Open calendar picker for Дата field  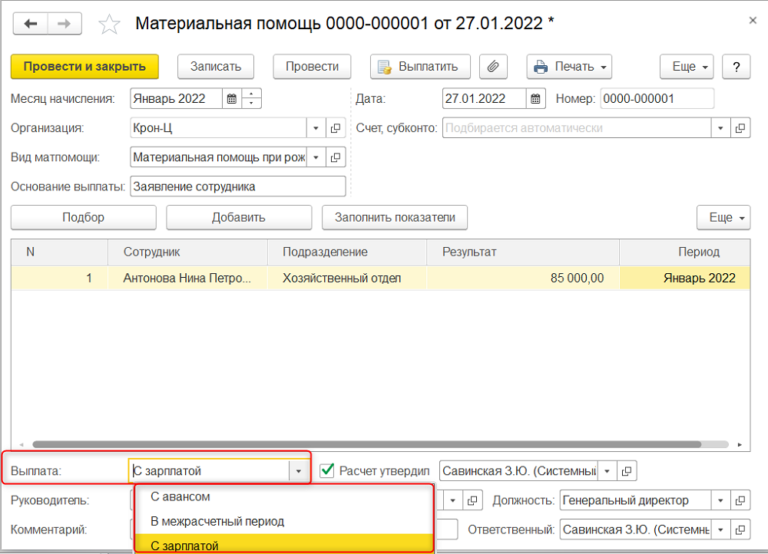tap(537, 98)
